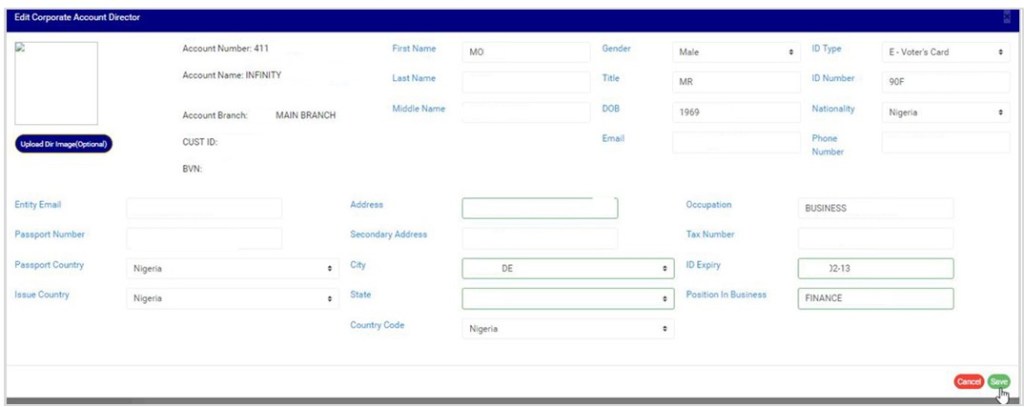The width and height of the screenshot is (1024, 407).
Task: Click the Email input box
Action: pyautogui.click(x=736, y=142)
